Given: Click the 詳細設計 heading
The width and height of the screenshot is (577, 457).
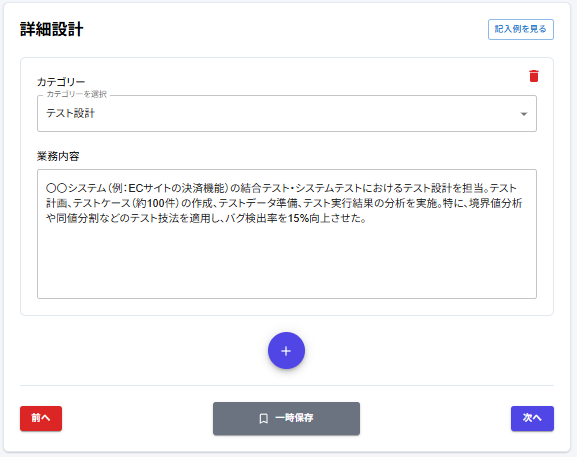Looking at the screenshot, I should pos(52,29).
